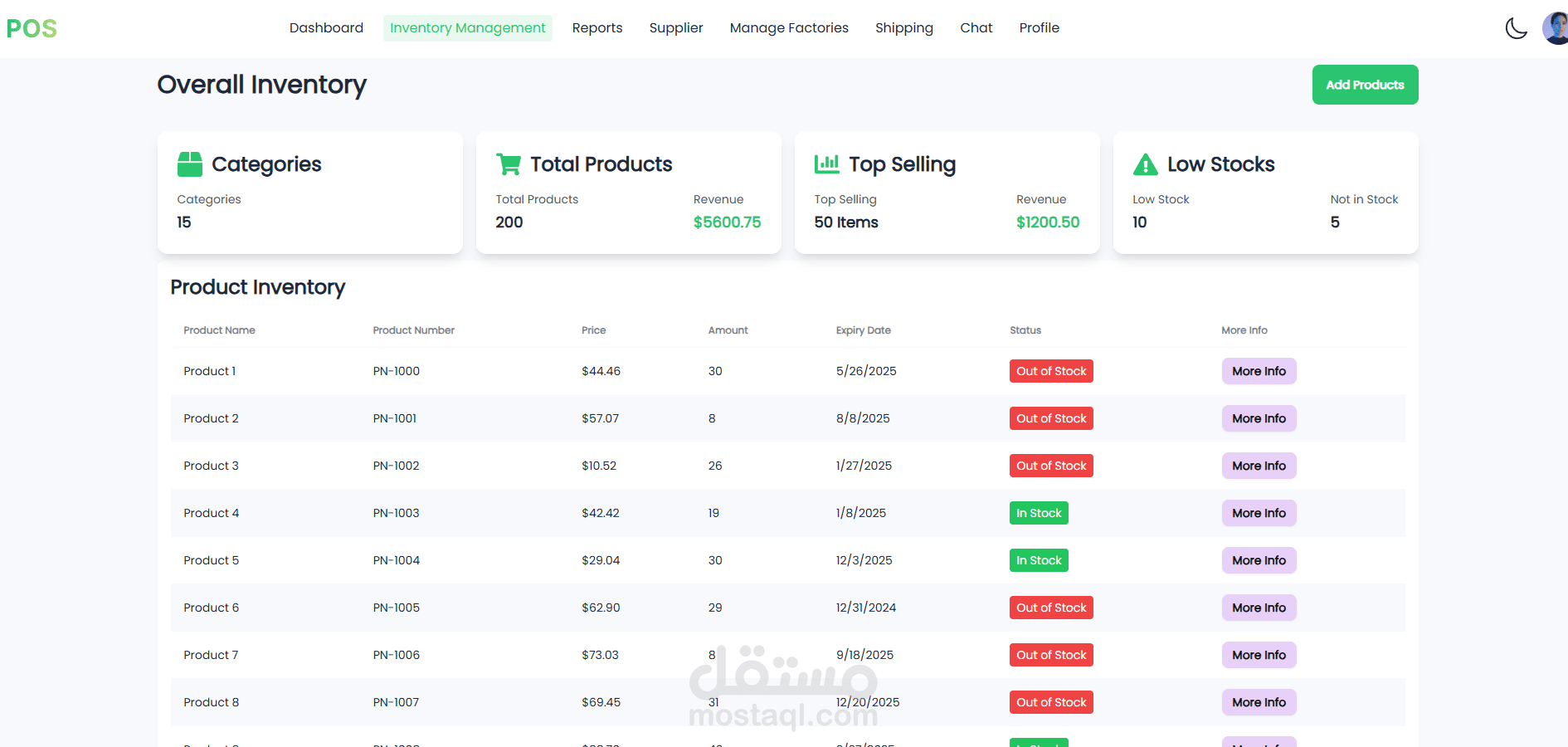Screen dimensions: 1568x747
Task: Open More Info for Product 4
Action: pos(1259,513)
